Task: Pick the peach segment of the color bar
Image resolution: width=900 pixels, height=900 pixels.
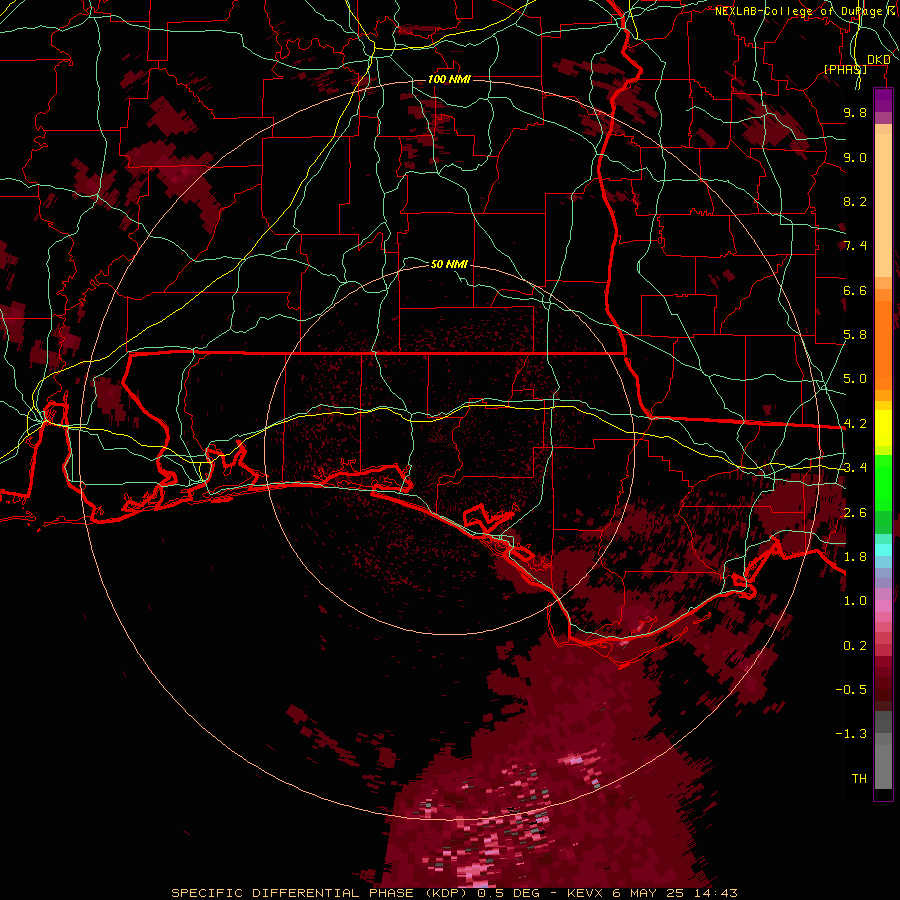Action: point(883,207)
